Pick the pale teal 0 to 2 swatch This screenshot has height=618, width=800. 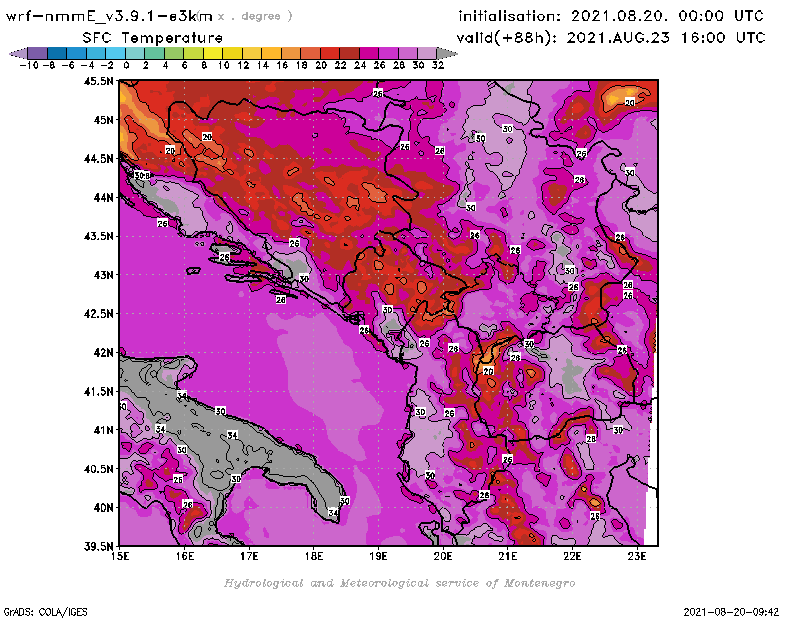135,53
